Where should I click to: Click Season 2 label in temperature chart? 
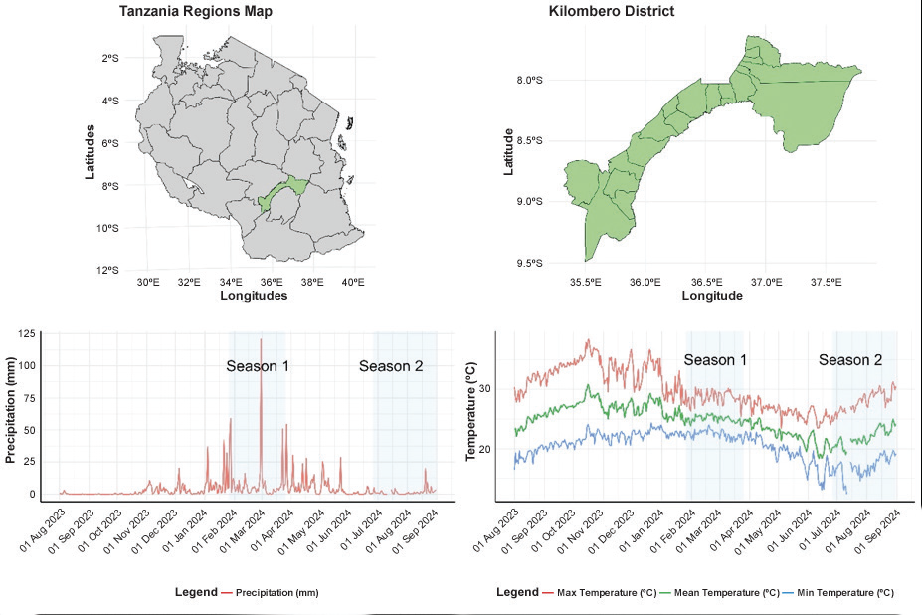[x=850, y=359]
